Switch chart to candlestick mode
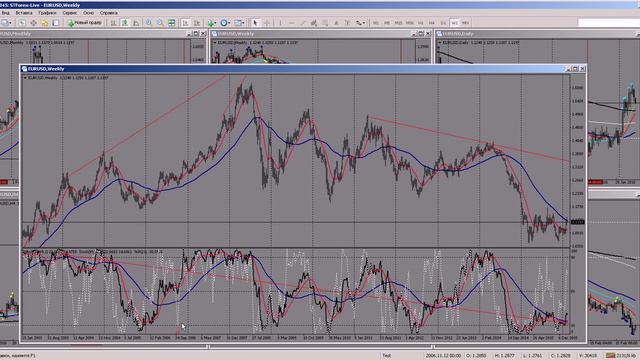Image resolution: width=640 pixels, height=360 pixels. pyautogui.click(x=124, y=23)
